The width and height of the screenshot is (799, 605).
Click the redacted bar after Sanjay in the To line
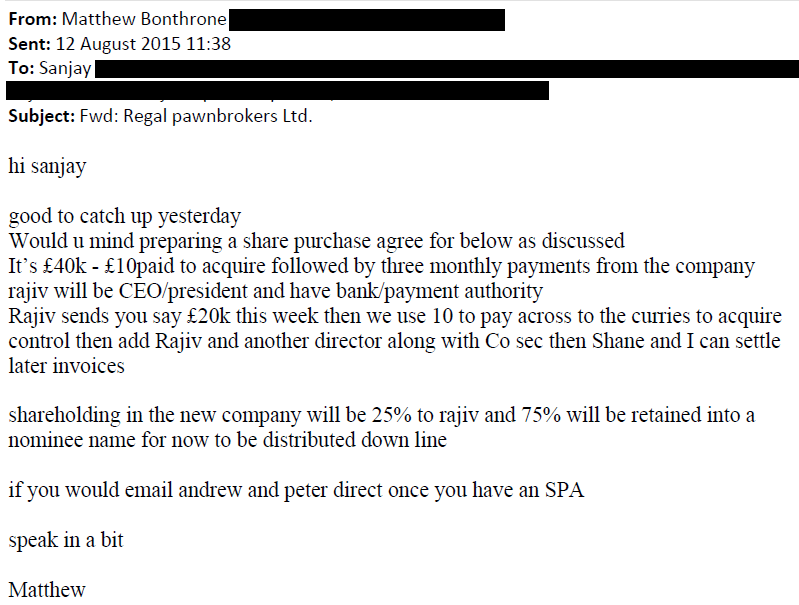[446, 68]
